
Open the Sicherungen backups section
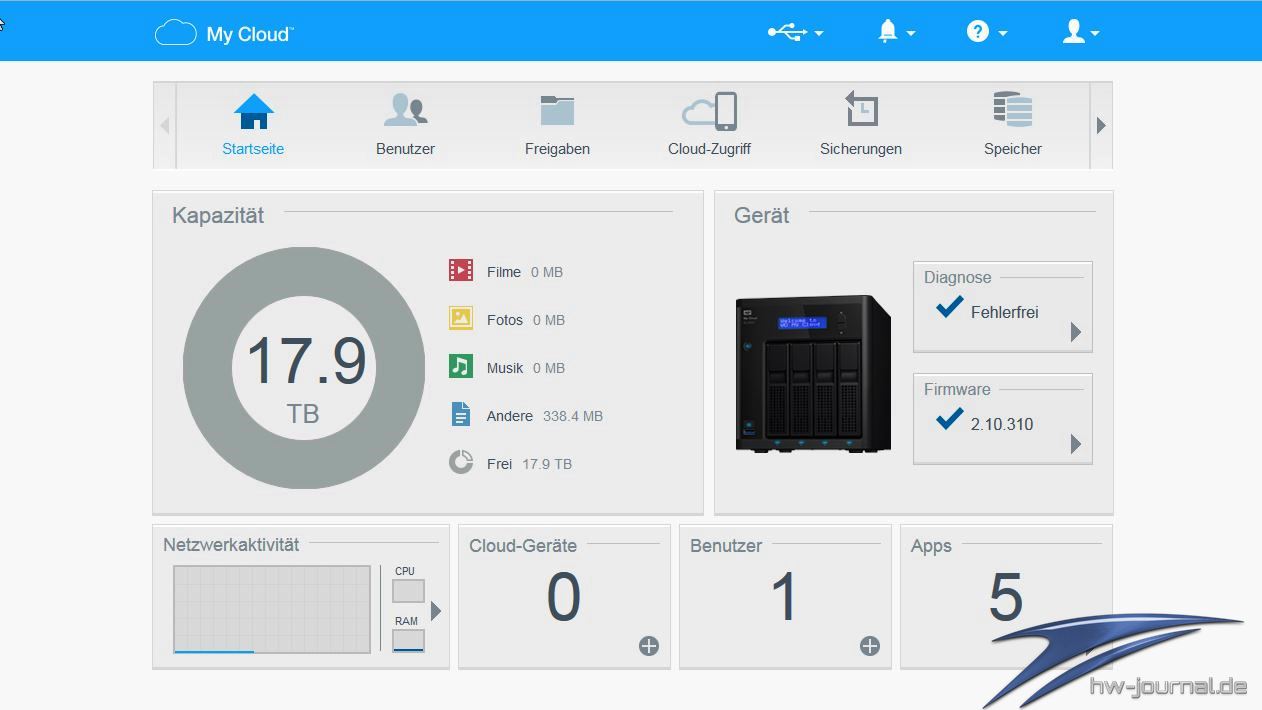(x=860, y=125)
